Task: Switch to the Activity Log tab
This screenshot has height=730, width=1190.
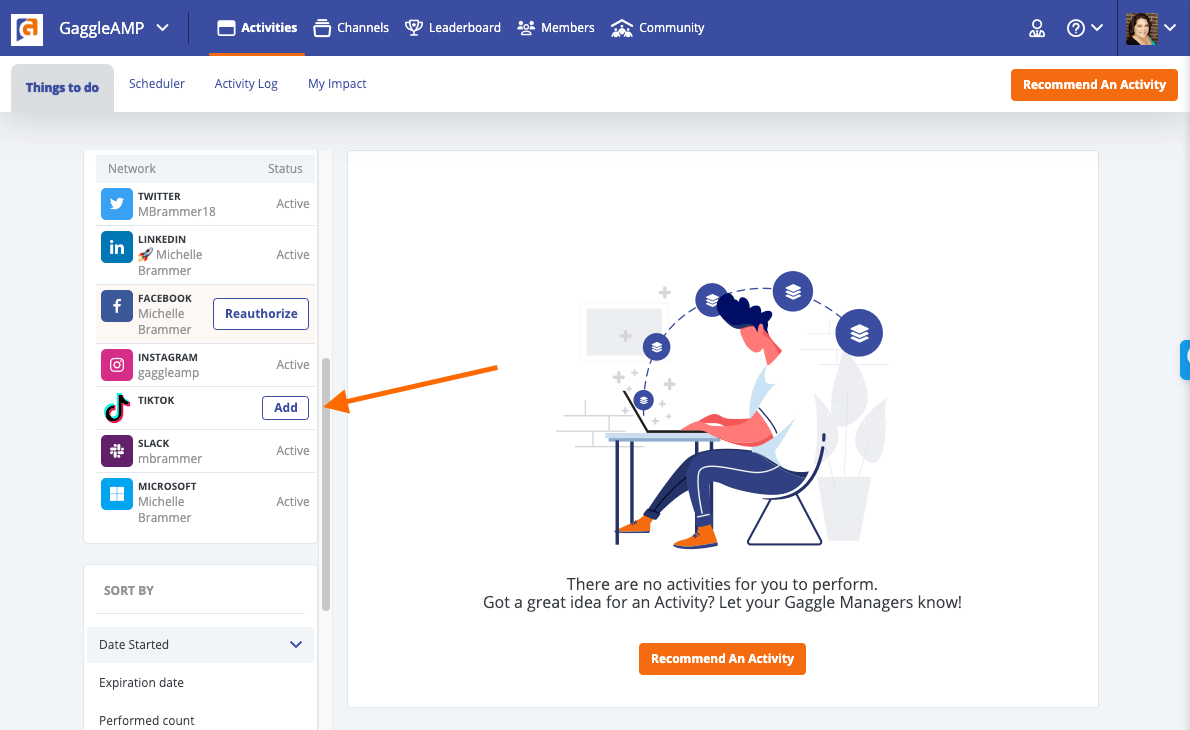Action: (x=246, y=83)
